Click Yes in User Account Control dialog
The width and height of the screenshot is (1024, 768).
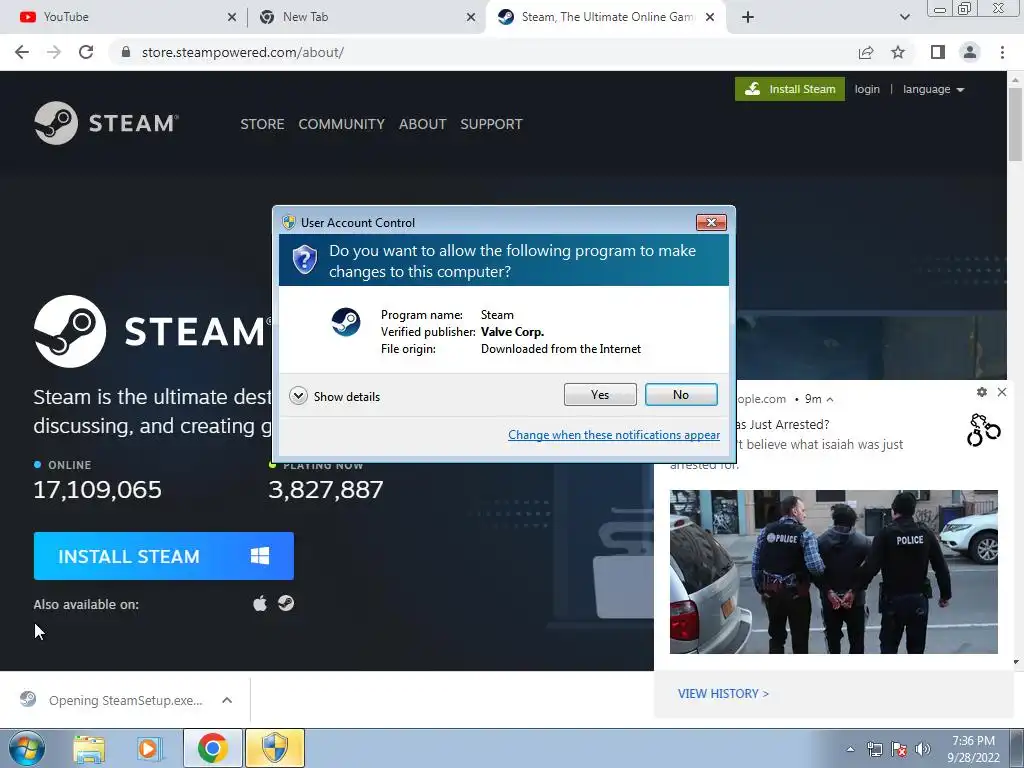[x=600, y=394]
